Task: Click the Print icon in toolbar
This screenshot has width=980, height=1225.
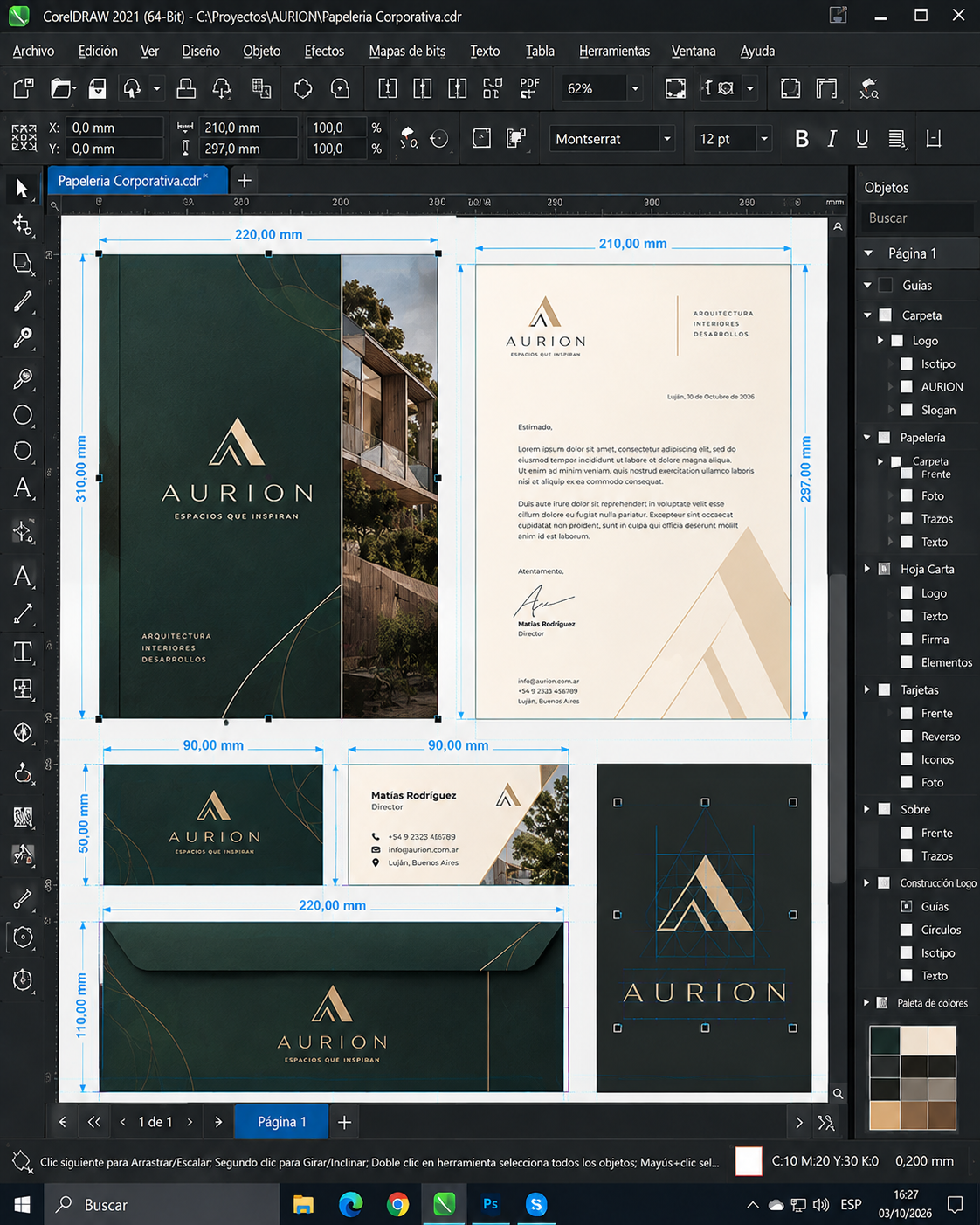Action: click(186, 88)
